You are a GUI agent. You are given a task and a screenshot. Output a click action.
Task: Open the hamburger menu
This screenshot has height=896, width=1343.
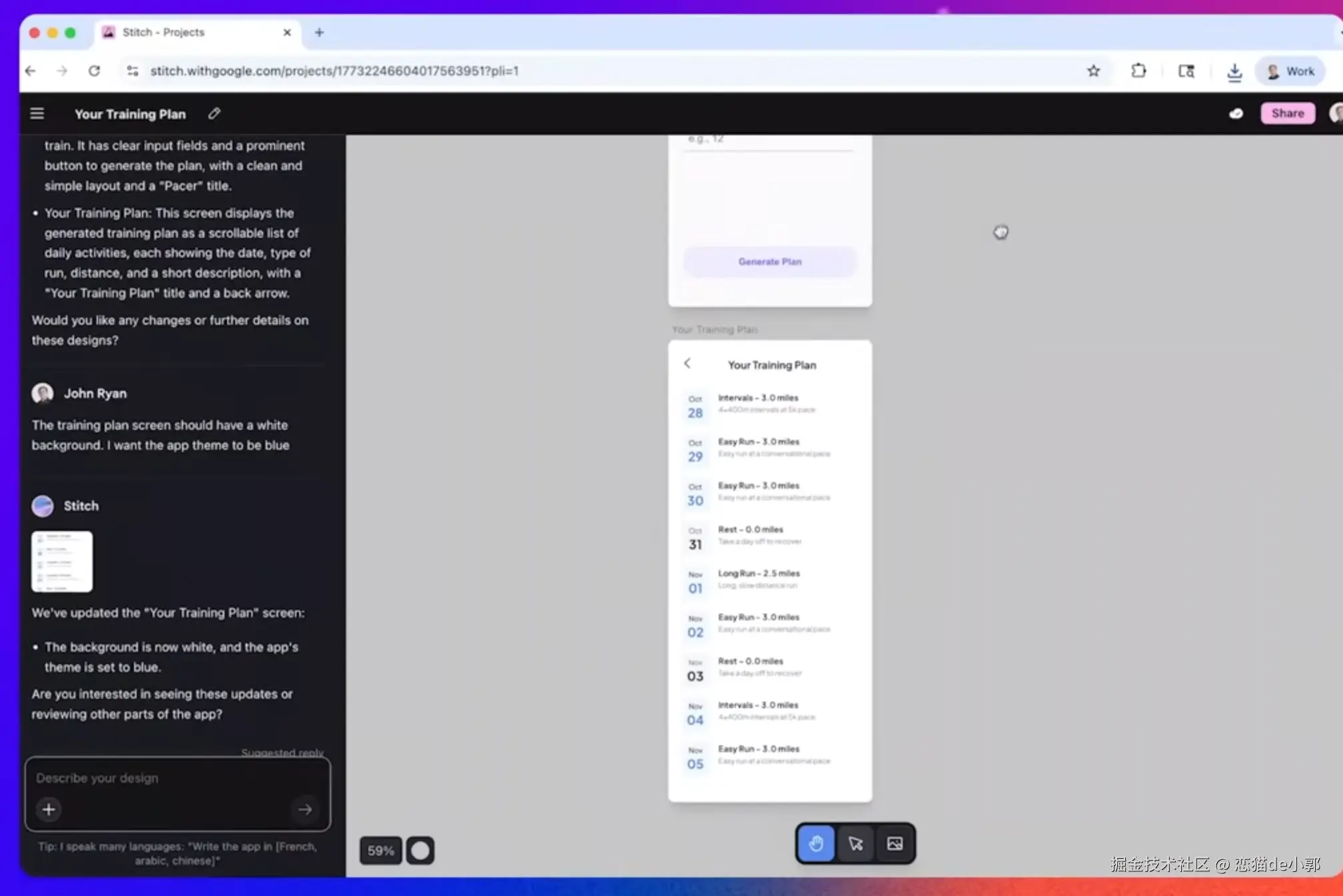click(x=37, y=114)
